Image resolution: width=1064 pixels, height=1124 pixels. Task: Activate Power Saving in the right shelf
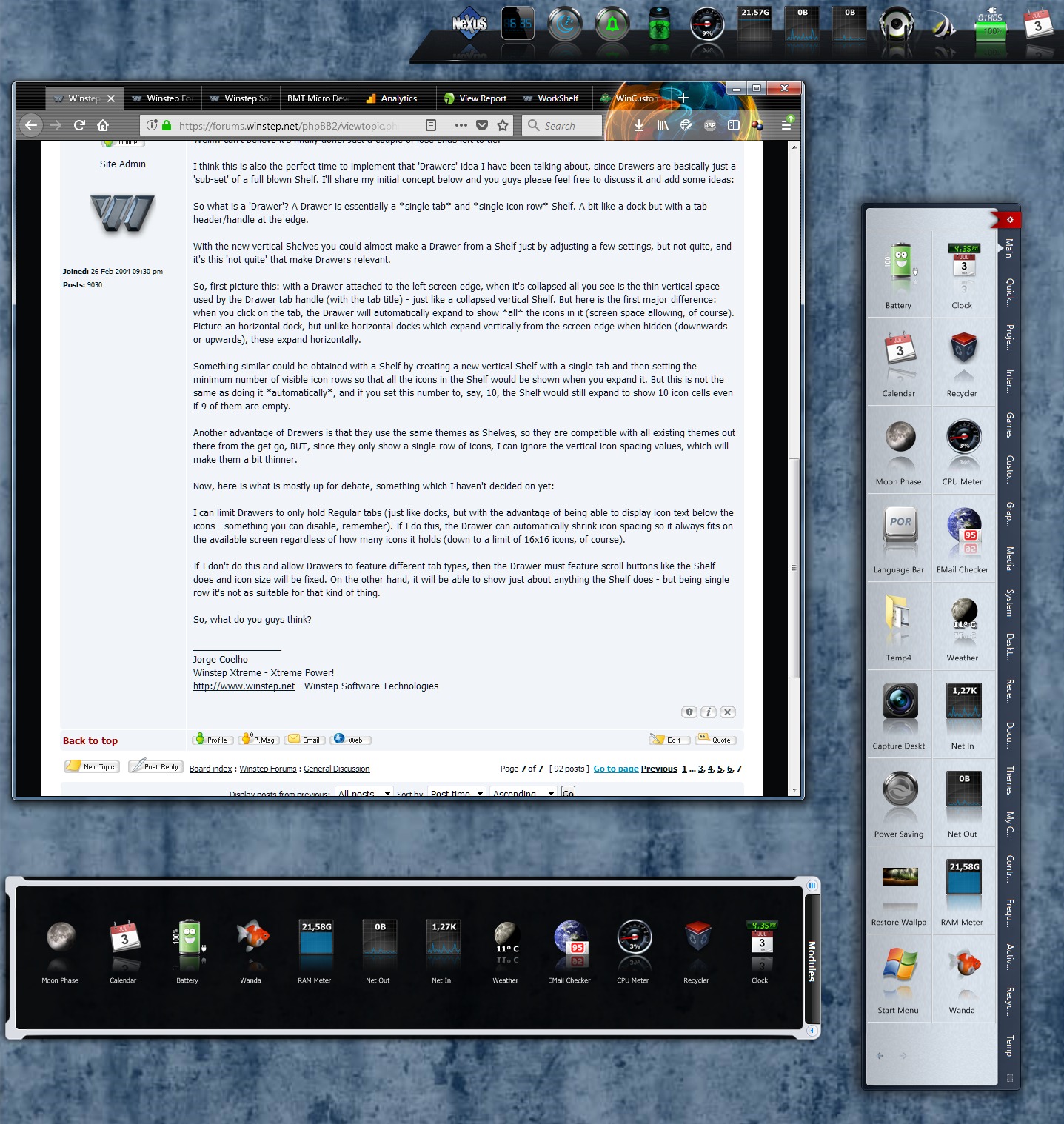900,790
